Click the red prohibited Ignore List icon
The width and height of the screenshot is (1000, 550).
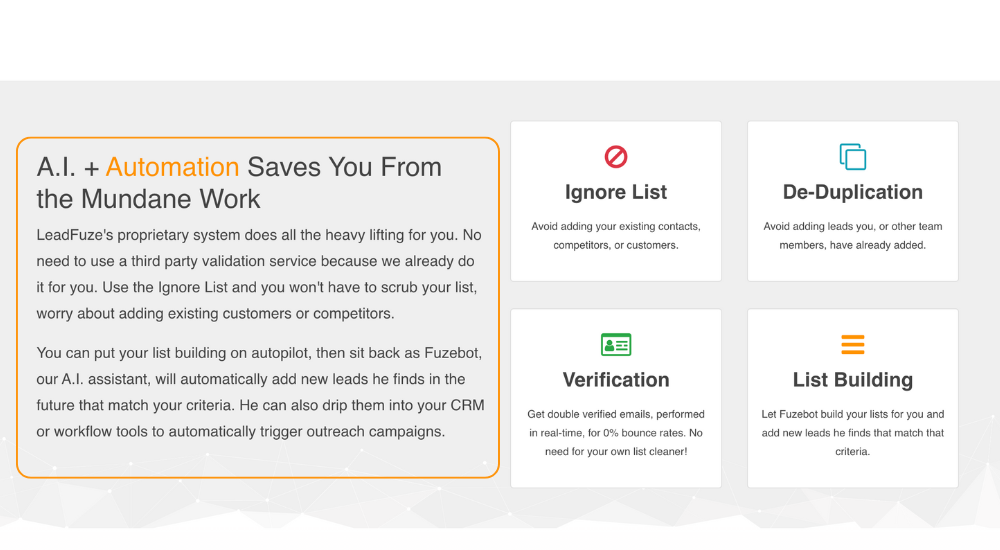[x=615, y=156]
